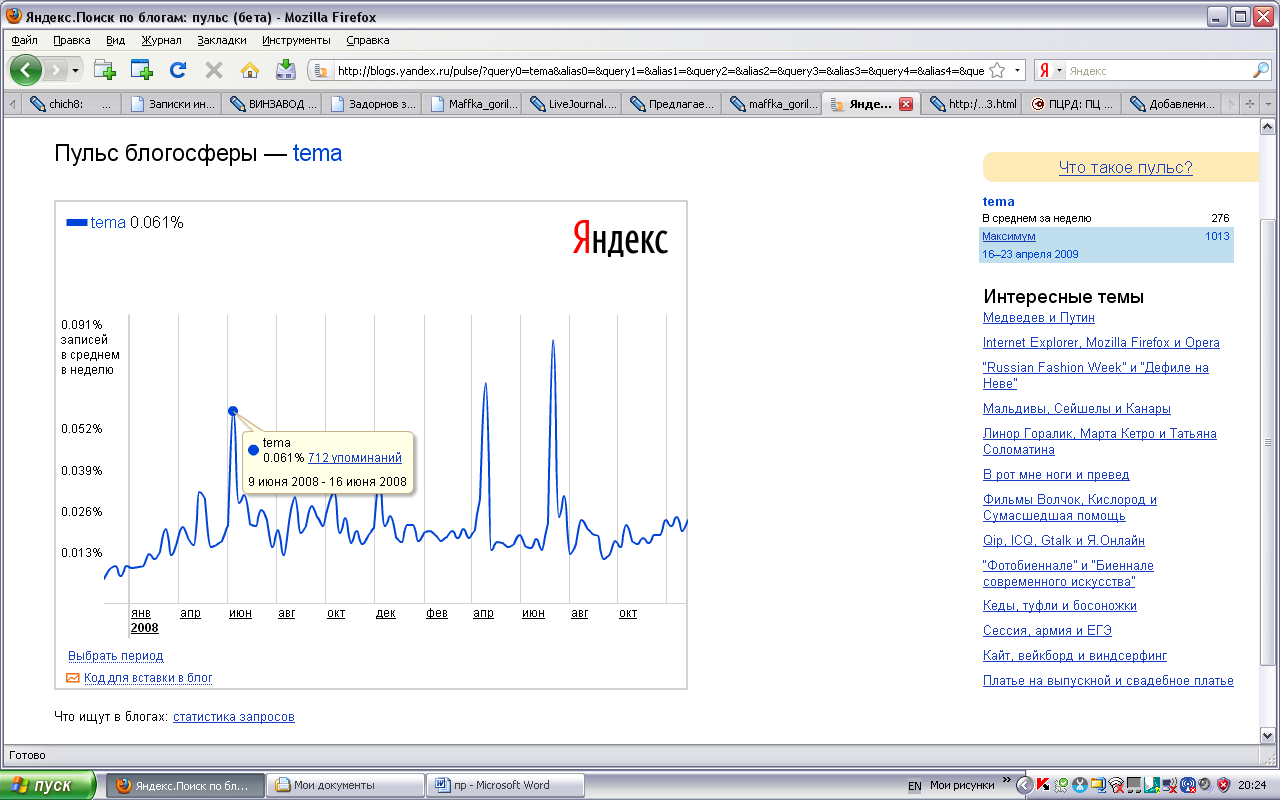The width and height of the screenshot is (1280, 800).
Task: Click the page vertical scrollbar
Action: click(1267, 441)
